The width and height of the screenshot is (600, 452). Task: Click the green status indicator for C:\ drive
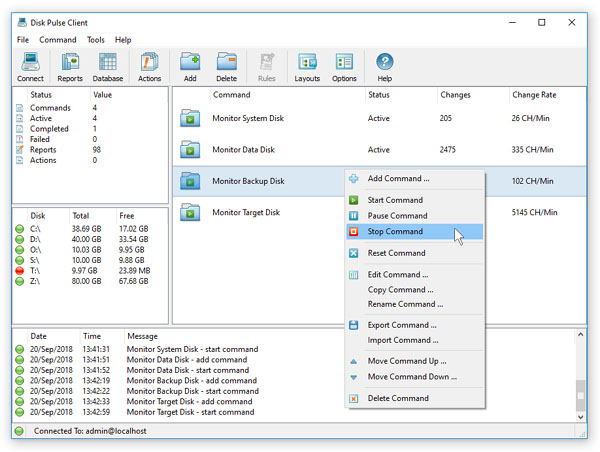pyautogui.click(x=20, y=229)
